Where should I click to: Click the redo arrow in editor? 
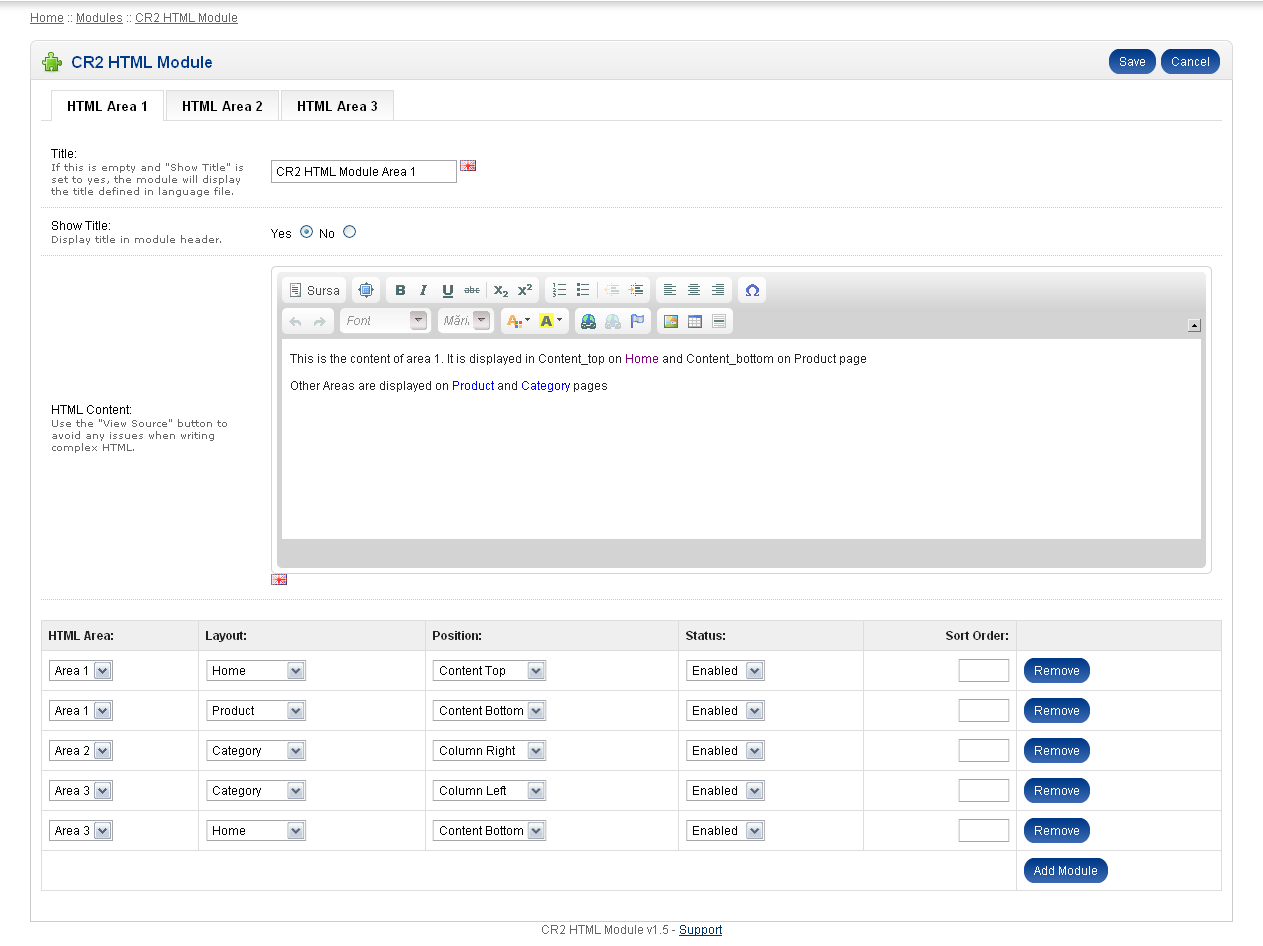pyautogui.click(x=320, y=321)
